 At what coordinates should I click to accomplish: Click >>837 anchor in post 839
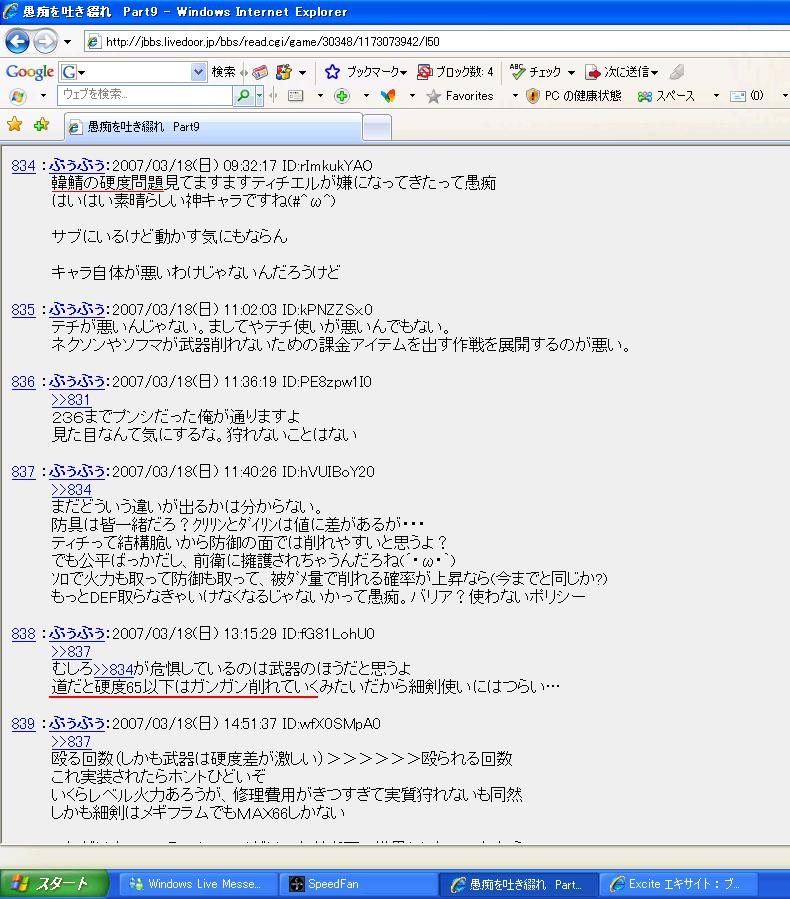click(x=71, y=742)
